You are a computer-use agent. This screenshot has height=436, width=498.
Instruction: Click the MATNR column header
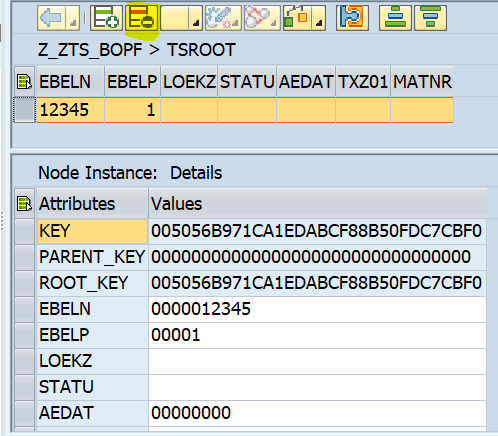tap(422, 82)
